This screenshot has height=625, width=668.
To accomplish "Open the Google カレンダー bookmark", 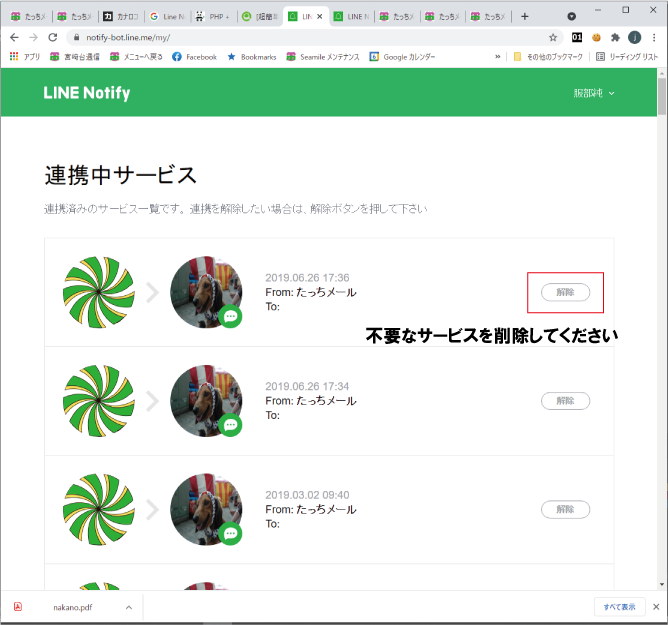I will tap(403, 57).
